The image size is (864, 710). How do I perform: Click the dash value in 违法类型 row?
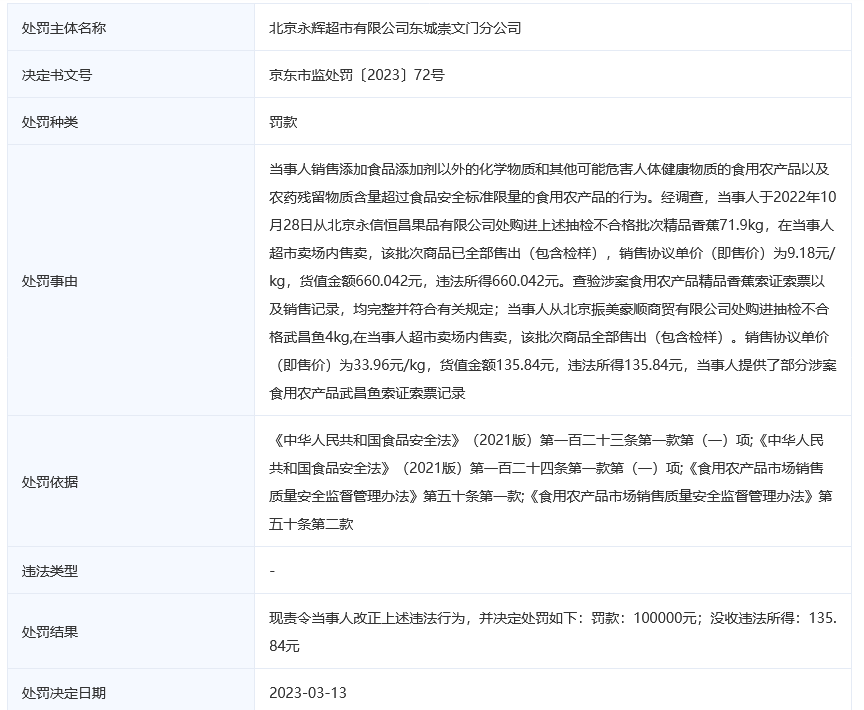(x=273, y=571)
